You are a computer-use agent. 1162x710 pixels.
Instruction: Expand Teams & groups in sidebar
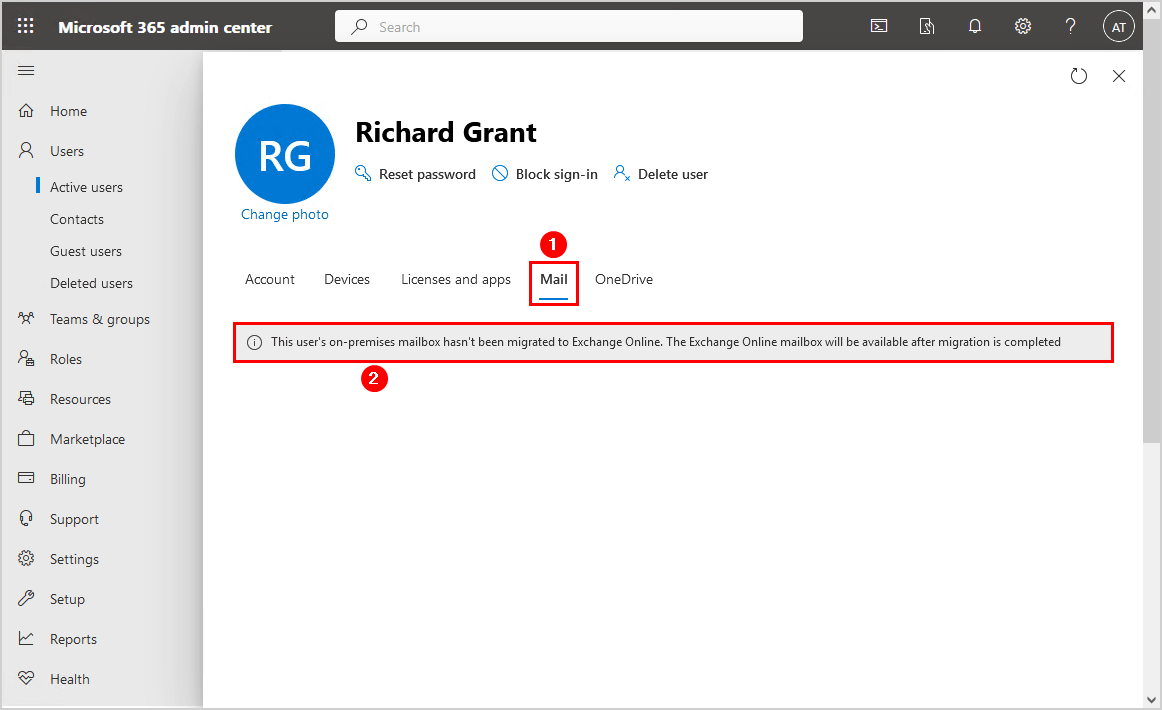pos(99,319)
